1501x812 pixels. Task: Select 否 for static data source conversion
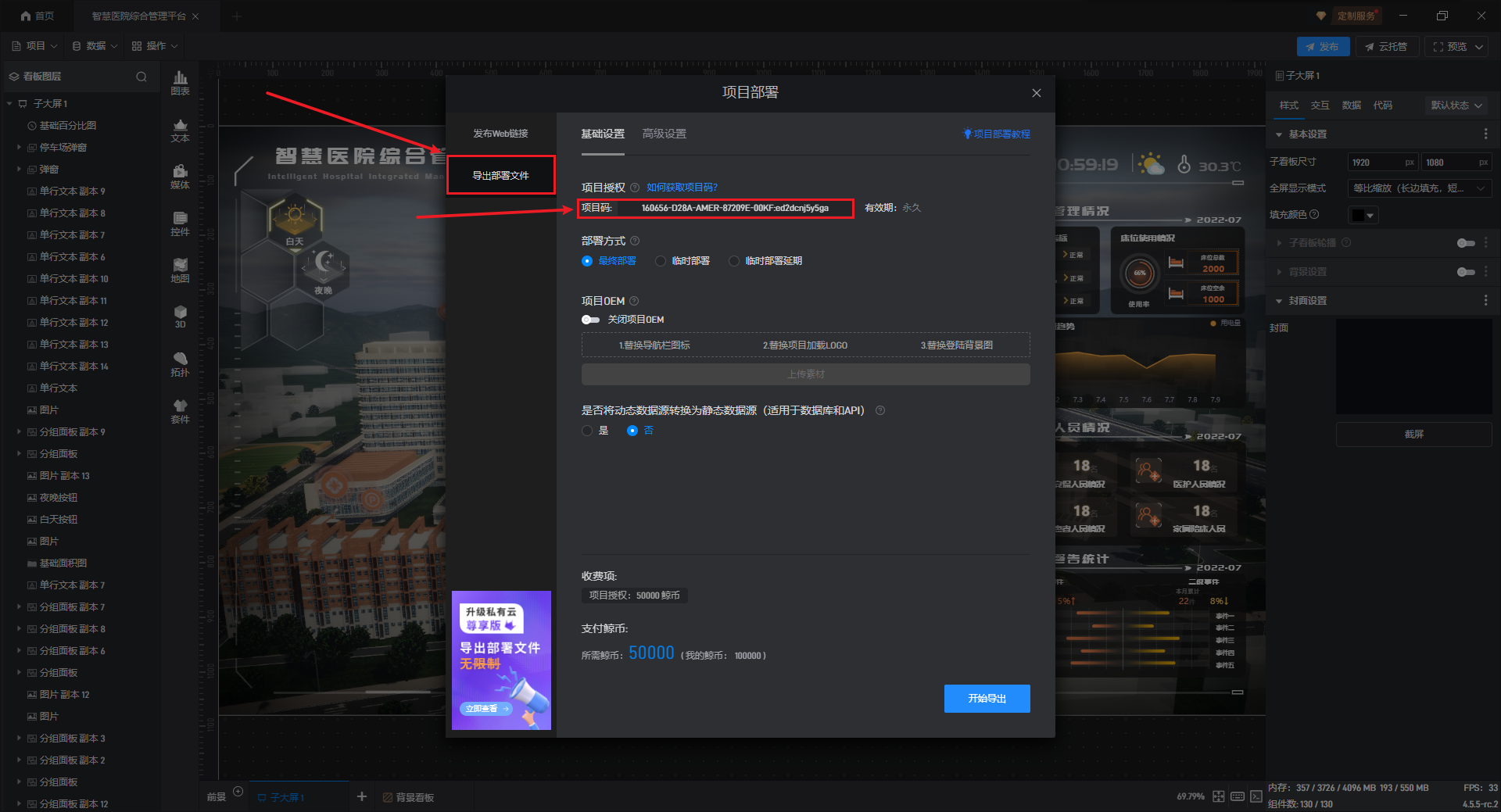coord(640,431)
